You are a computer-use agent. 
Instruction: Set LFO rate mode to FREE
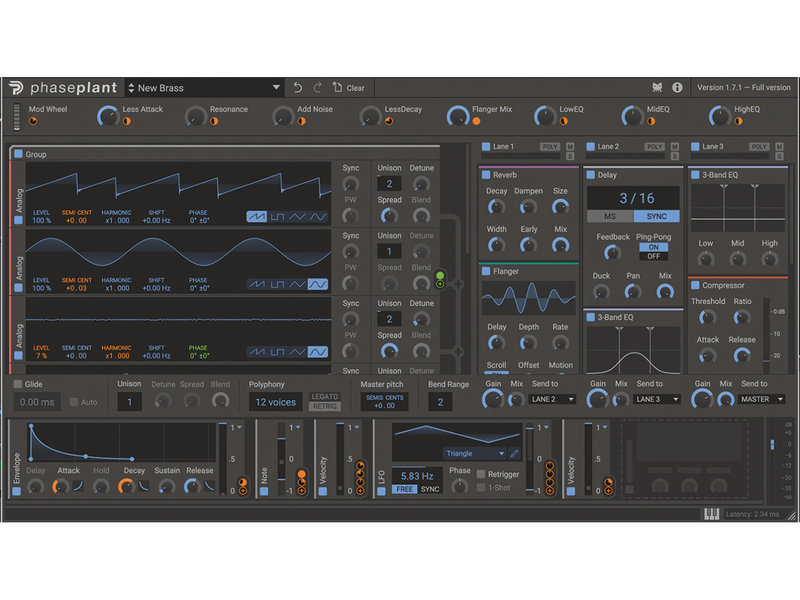(x=405, y=489)
